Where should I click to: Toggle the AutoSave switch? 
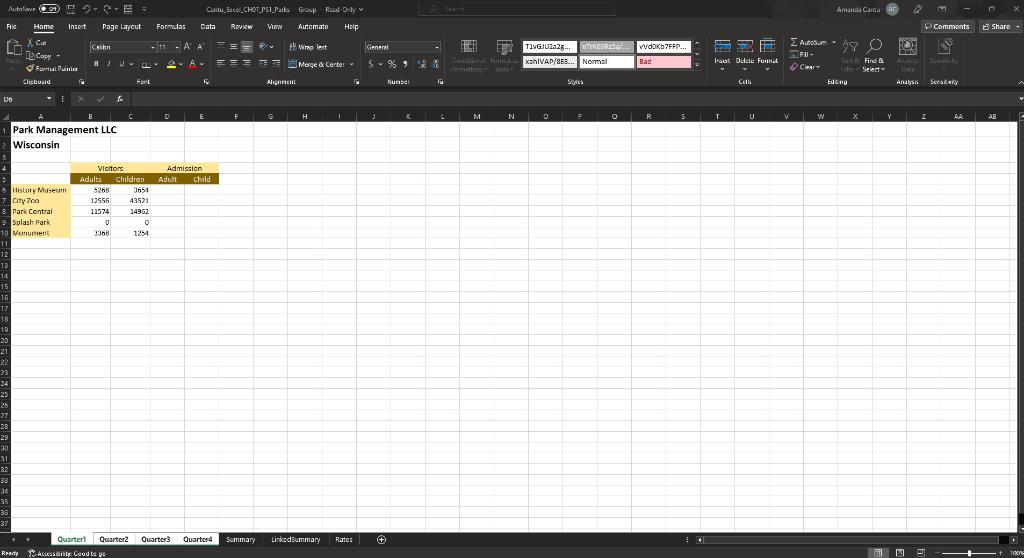click(49, 9)
